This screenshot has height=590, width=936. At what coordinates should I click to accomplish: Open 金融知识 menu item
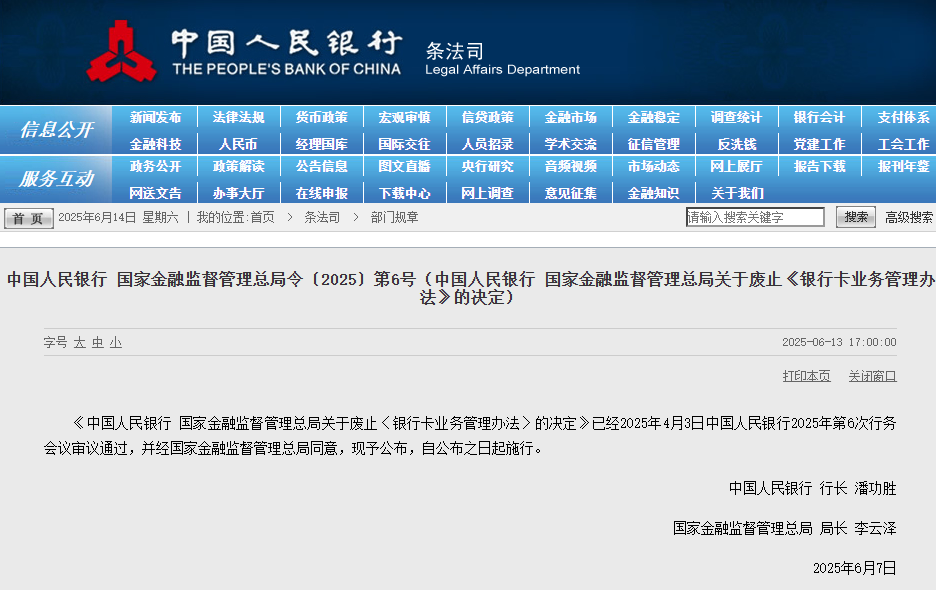click(x=653, y=193)
